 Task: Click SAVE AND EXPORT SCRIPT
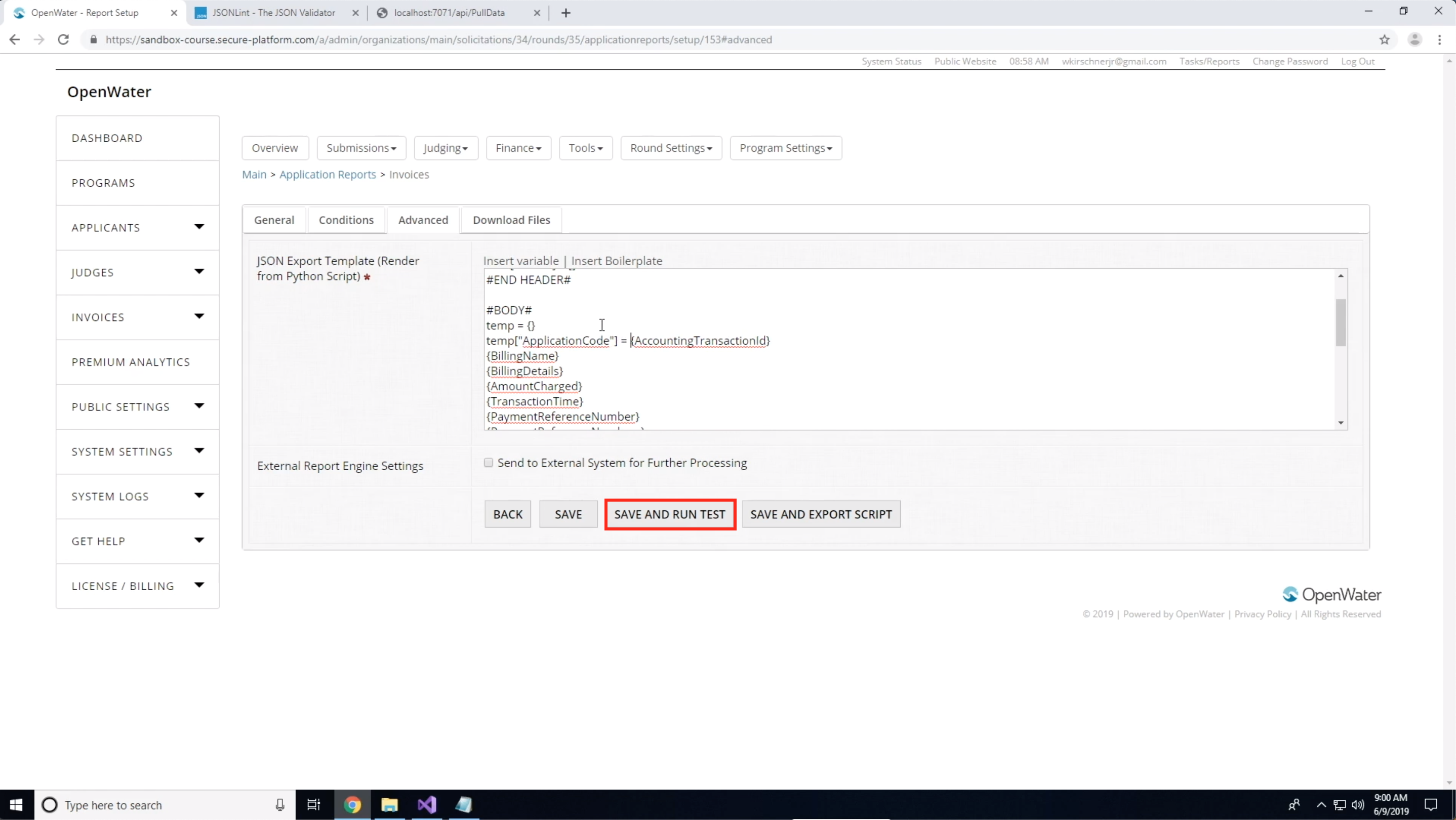pyautogui.click(x=821, y=514)
